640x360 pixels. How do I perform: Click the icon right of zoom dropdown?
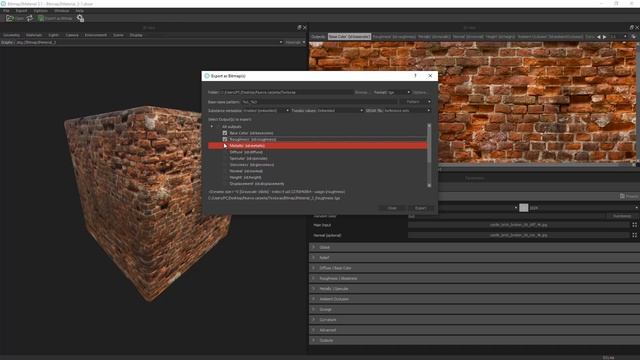pyautogui.click(x=634, y=37)
